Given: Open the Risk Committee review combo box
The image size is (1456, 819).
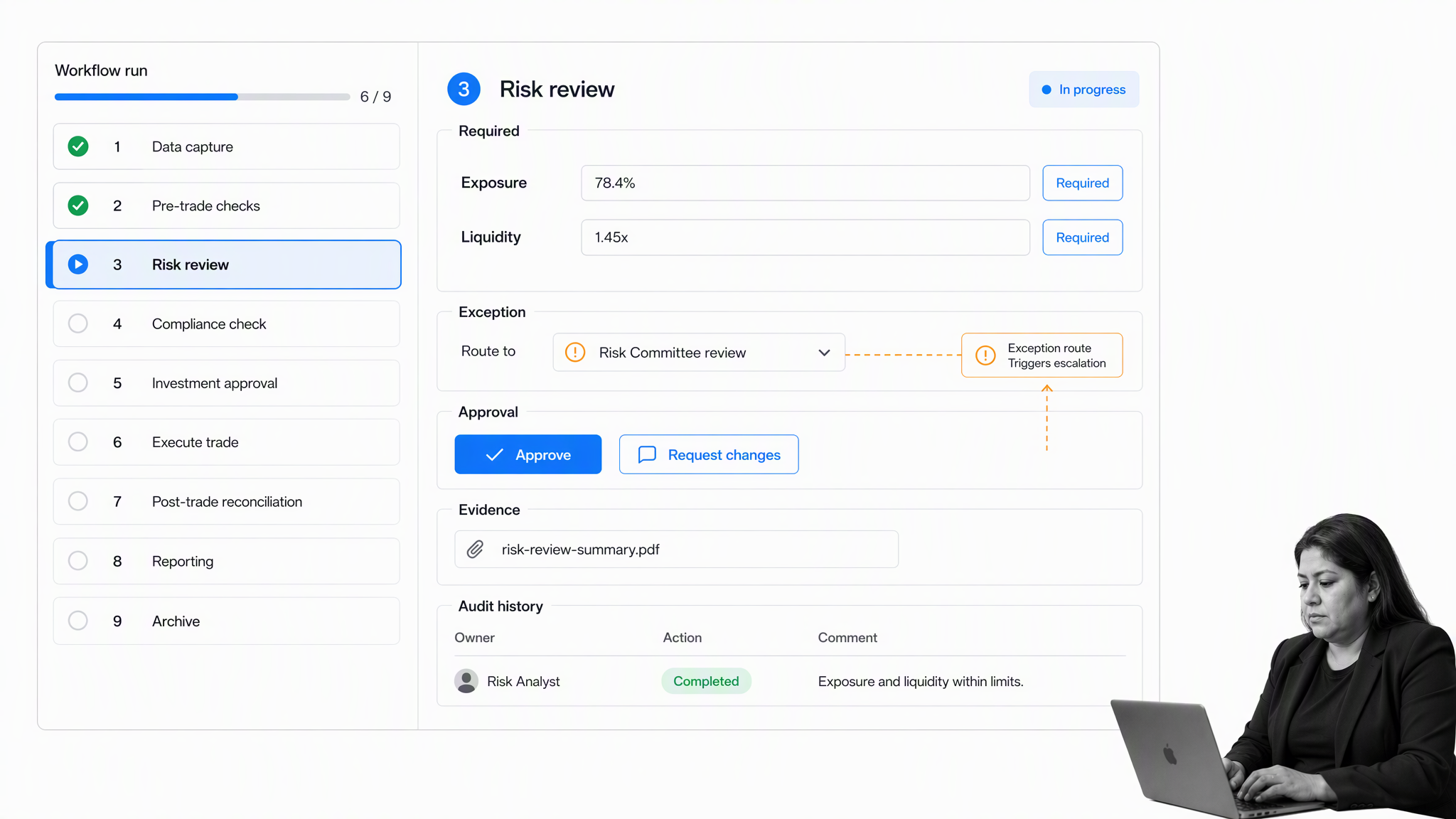Looking at the screenshot, I should (699, 352).
